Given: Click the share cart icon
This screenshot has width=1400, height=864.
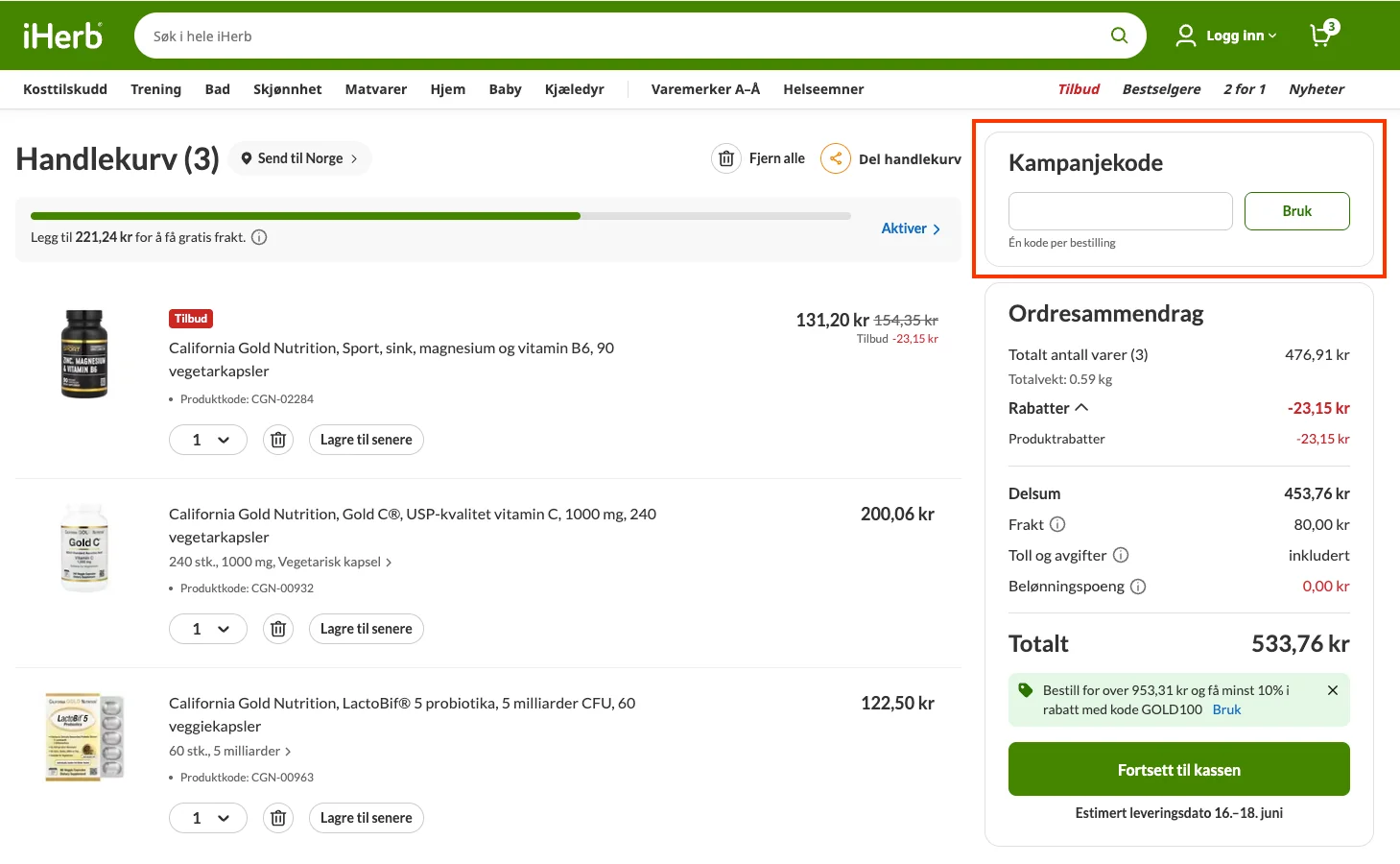Looking at the screenshot, I should 836,158.
